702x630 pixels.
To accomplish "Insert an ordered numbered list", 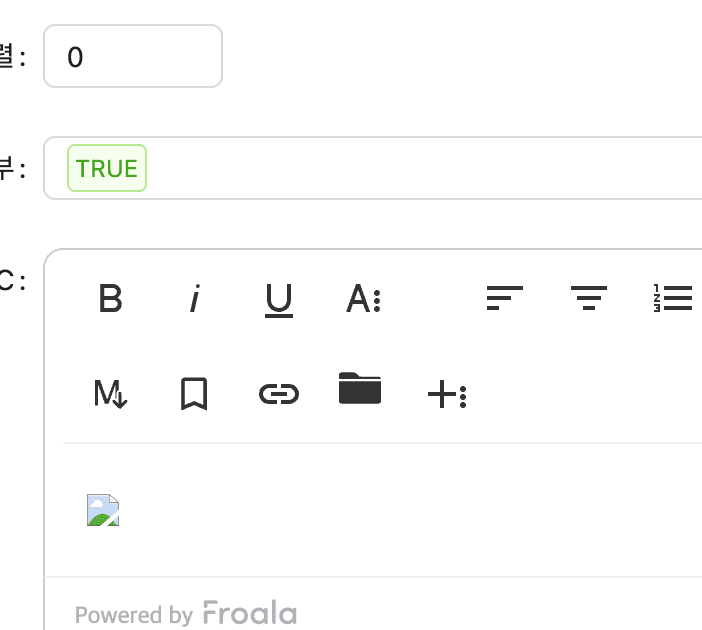I will point(672,298).
